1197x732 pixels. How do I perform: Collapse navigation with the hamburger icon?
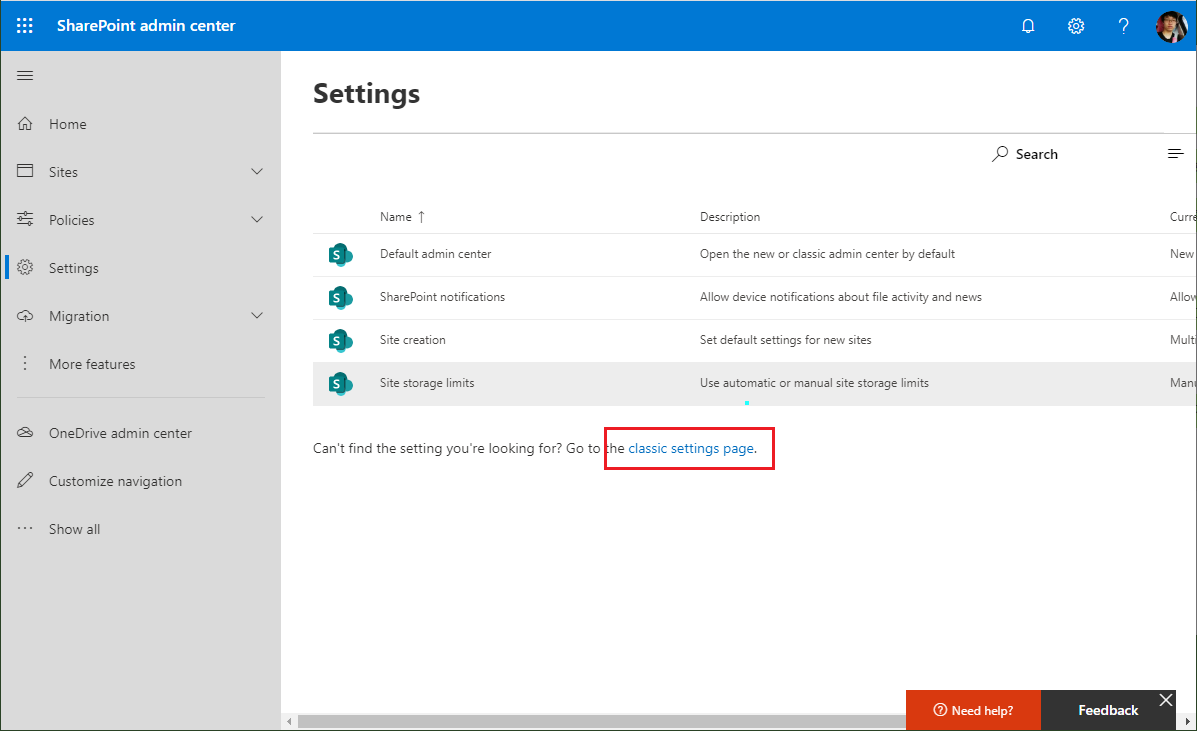25,76
